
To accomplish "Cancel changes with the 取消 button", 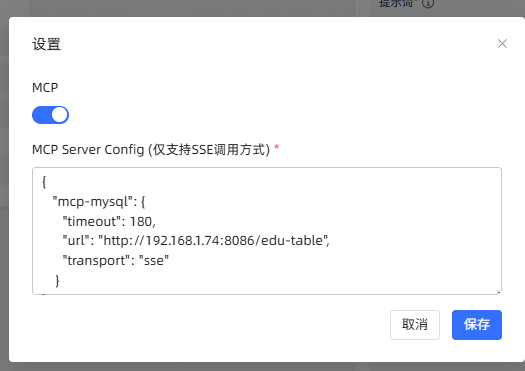I will pyautogui.click(x=415, y=324).
